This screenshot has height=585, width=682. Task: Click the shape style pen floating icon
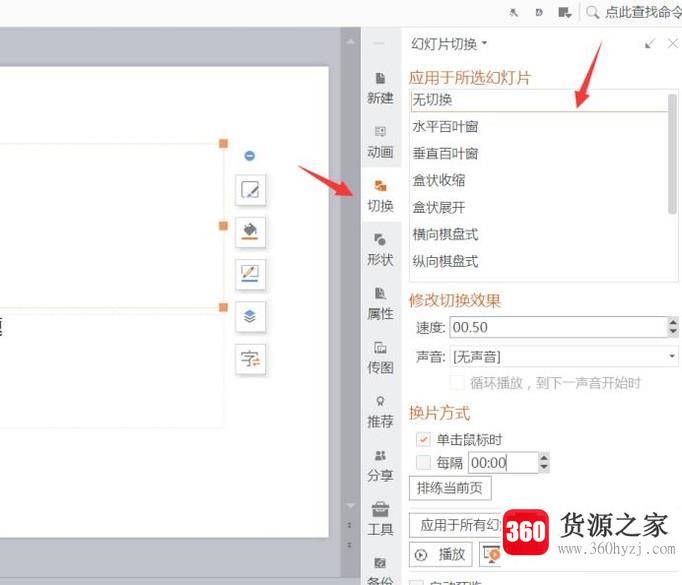tap(250, 190)
